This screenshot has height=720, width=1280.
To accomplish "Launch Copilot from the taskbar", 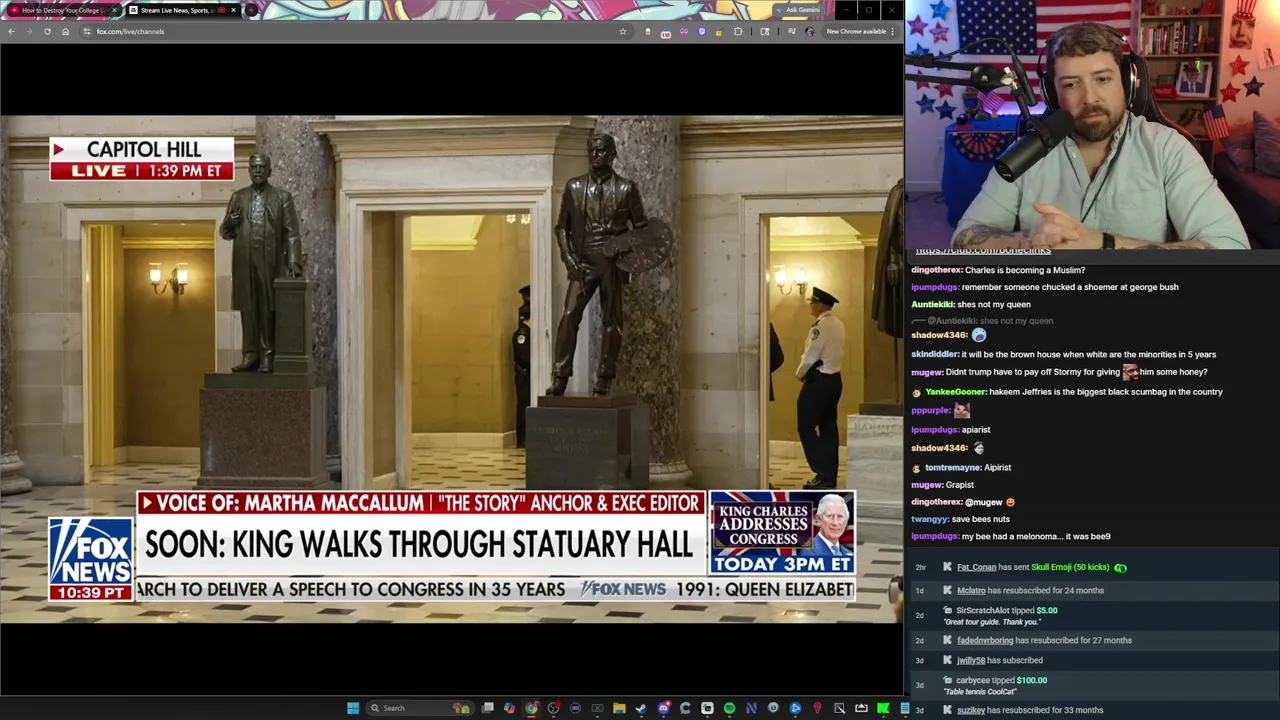I will (509, 708).
